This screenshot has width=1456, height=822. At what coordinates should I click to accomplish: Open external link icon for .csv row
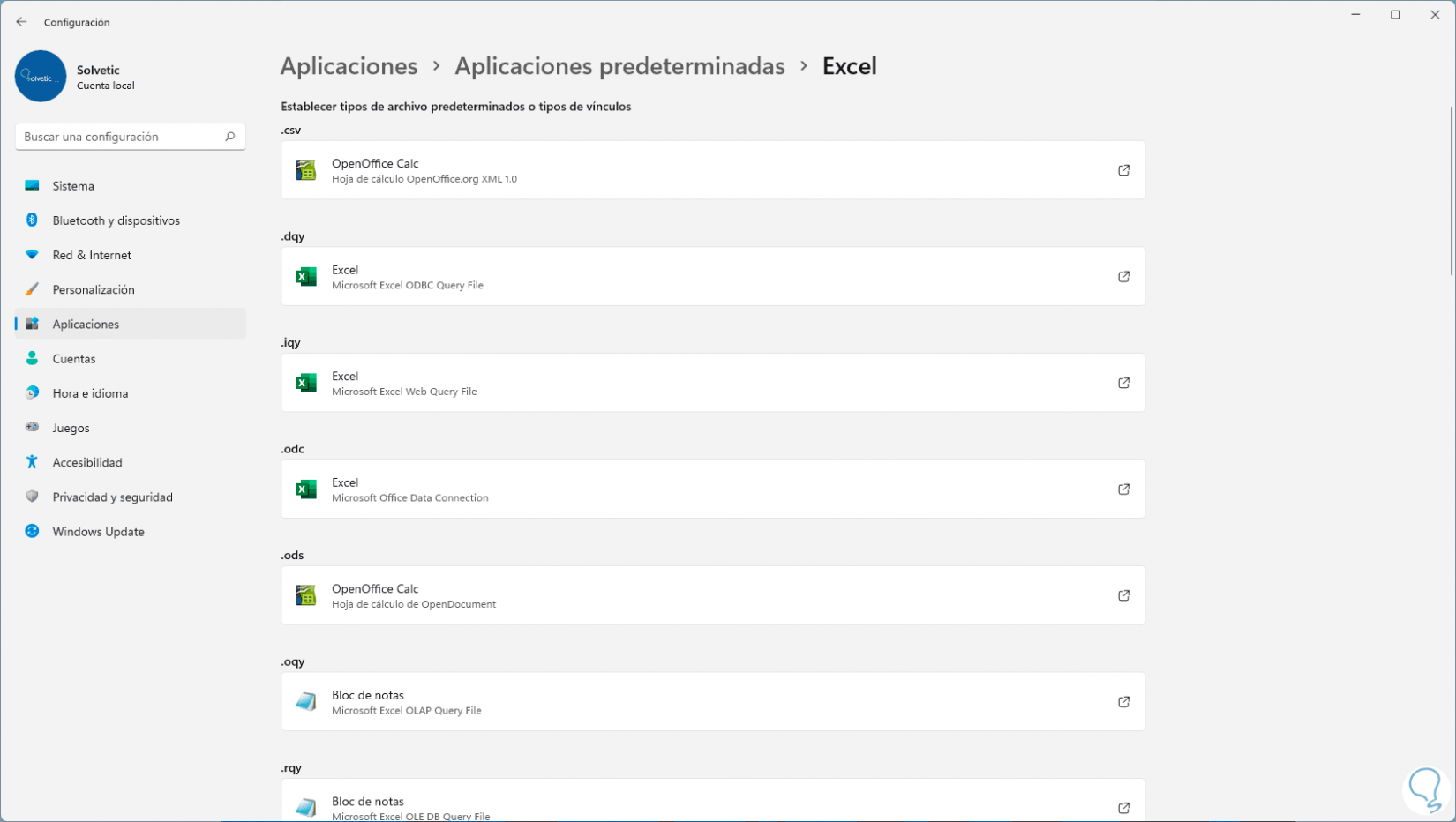(x=1123, y=170)
